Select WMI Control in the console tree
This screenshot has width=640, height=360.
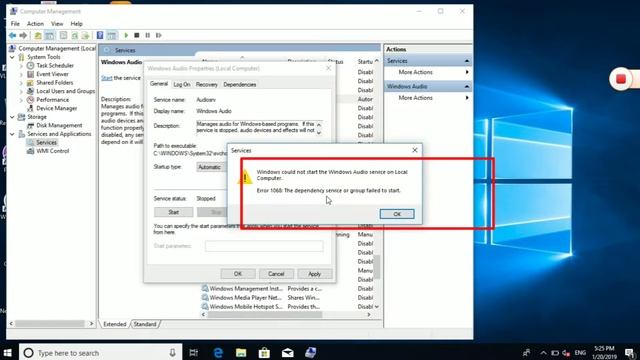(53, 151)
